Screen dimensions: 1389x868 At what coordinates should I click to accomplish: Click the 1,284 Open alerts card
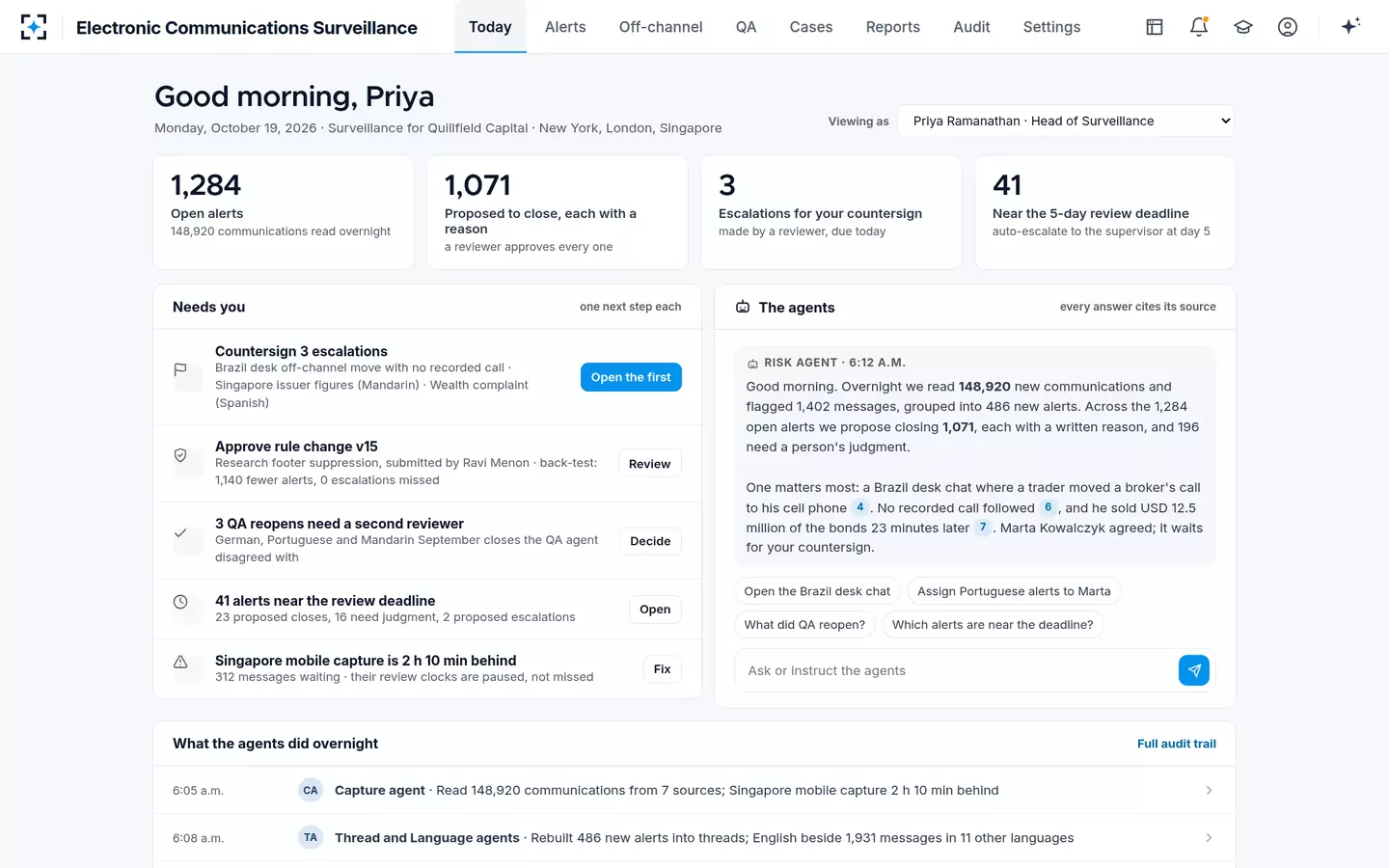click(x=284, y=212)
